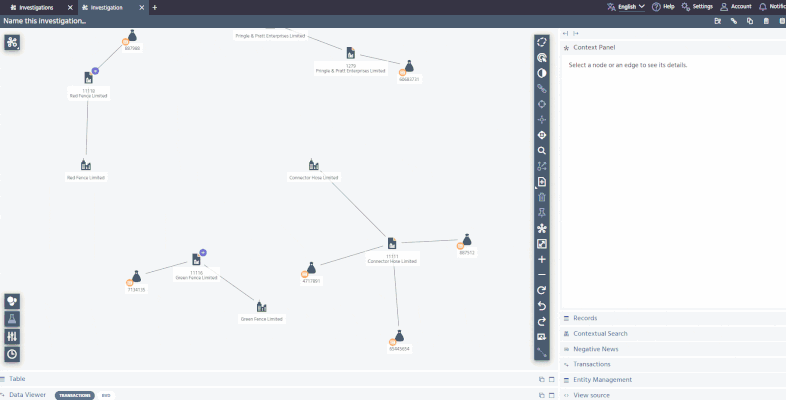This screenshot has width=786, height=400.
Task: Select the white pill next to TRANSACTIONS
Action: coord(106,395)
